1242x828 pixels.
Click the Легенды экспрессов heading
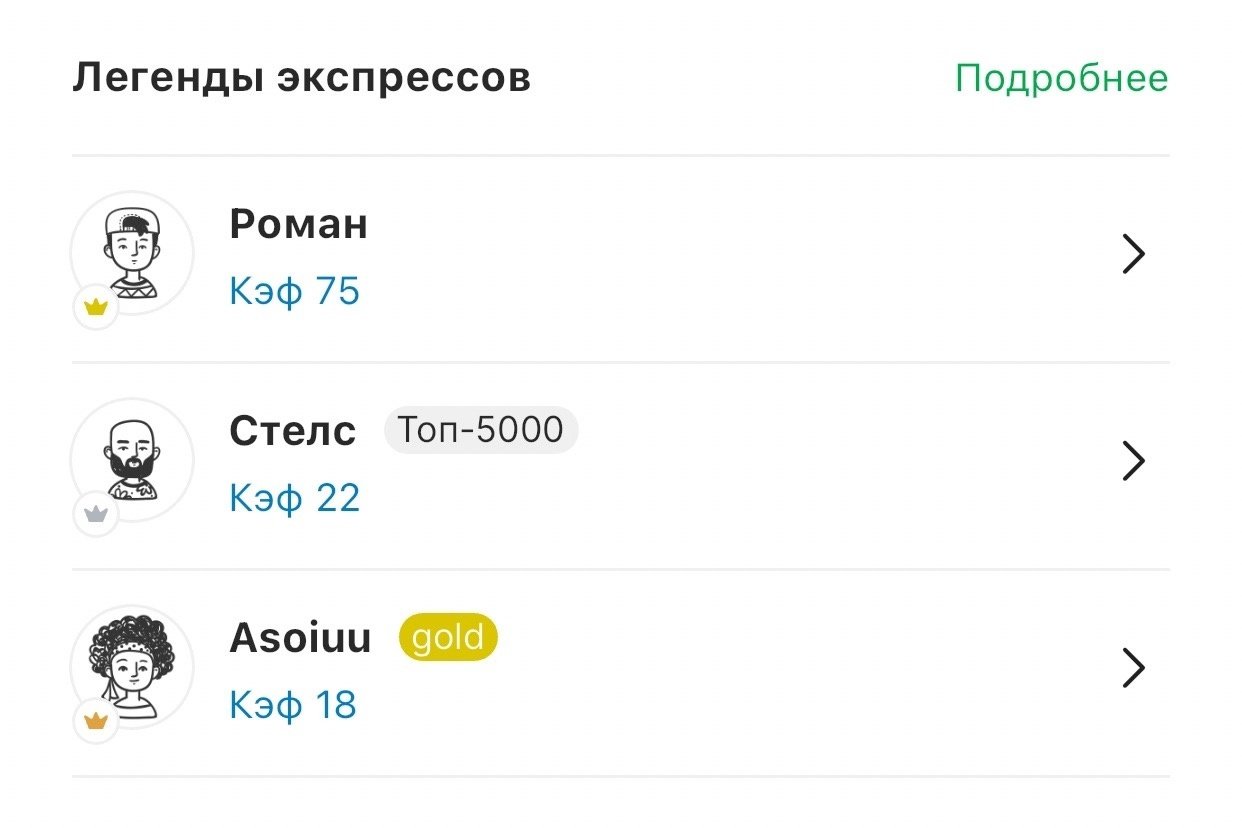301,78
